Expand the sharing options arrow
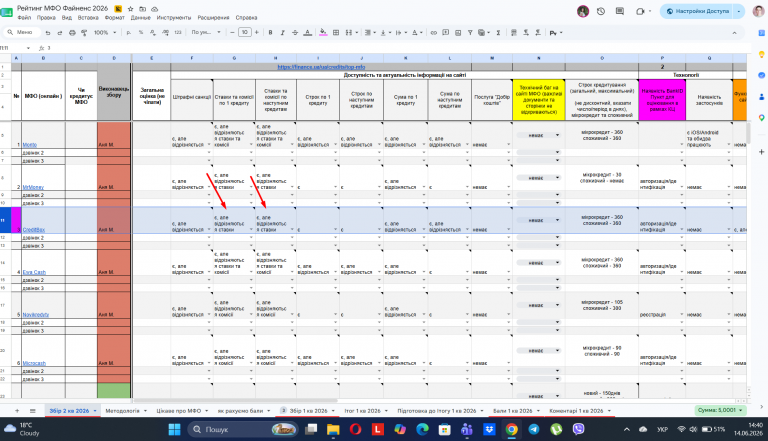 [739, 11]
